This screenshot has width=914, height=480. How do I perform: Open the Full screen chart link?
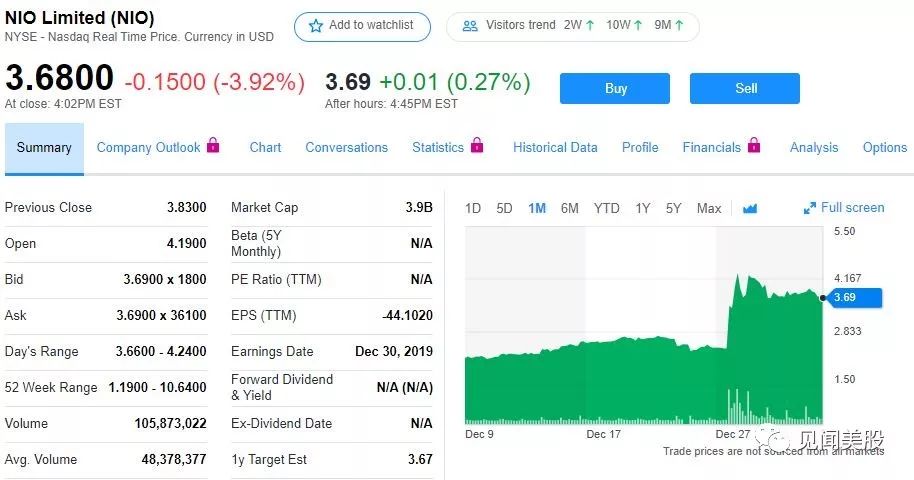tap(844, 208)
